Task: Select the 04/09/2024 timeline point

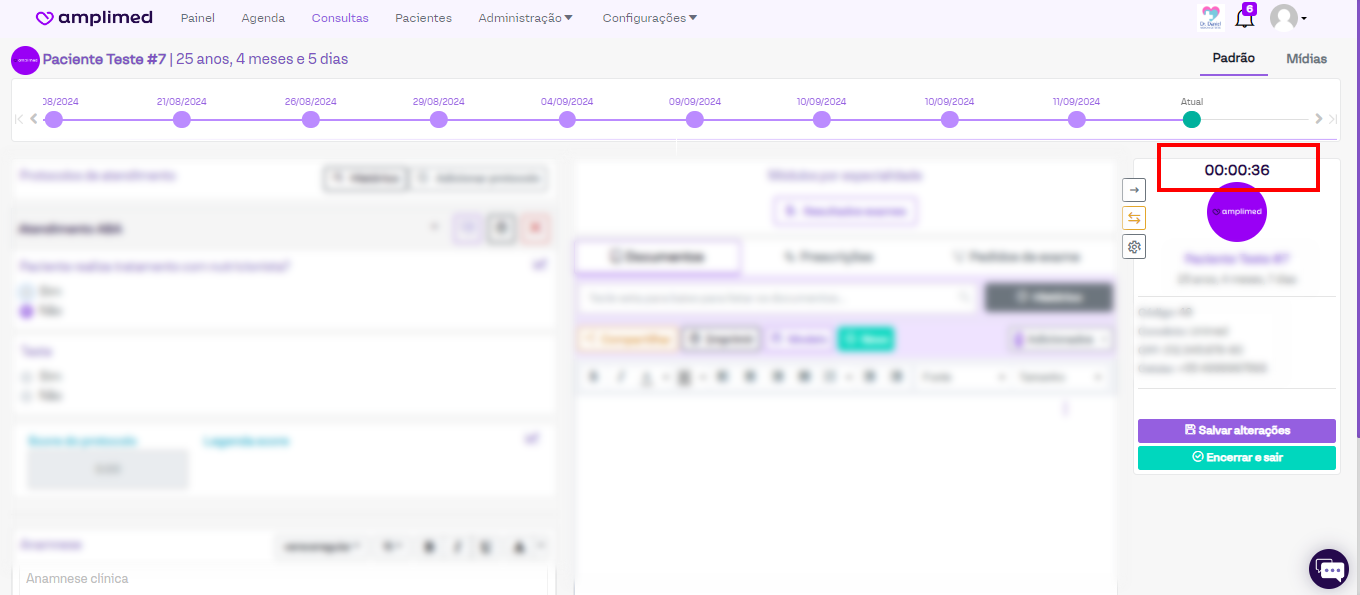Action: coord(567,120)
